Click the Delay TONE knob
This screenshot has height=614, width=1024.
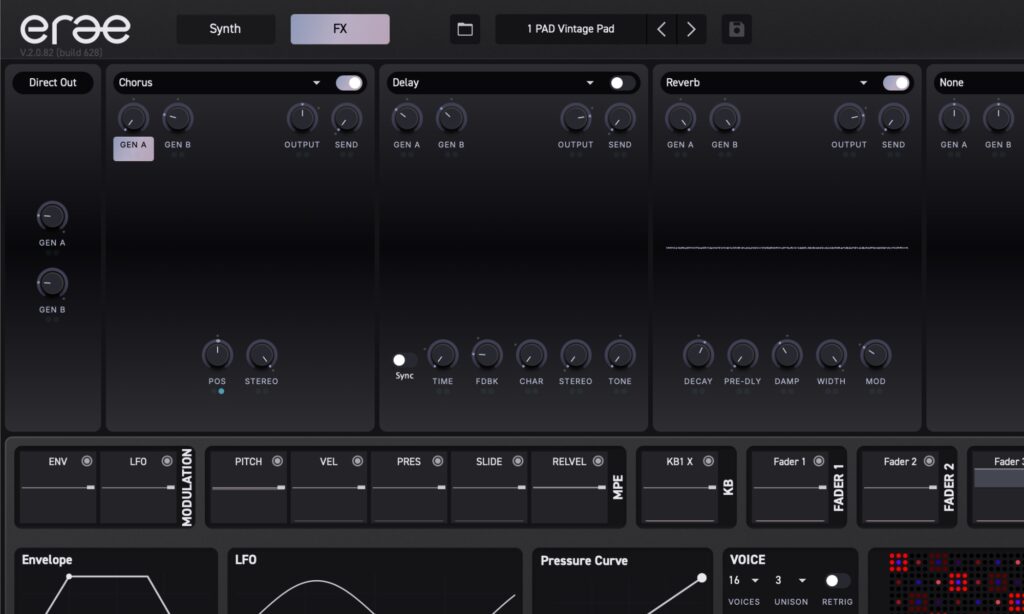click(x=620, y=355)
